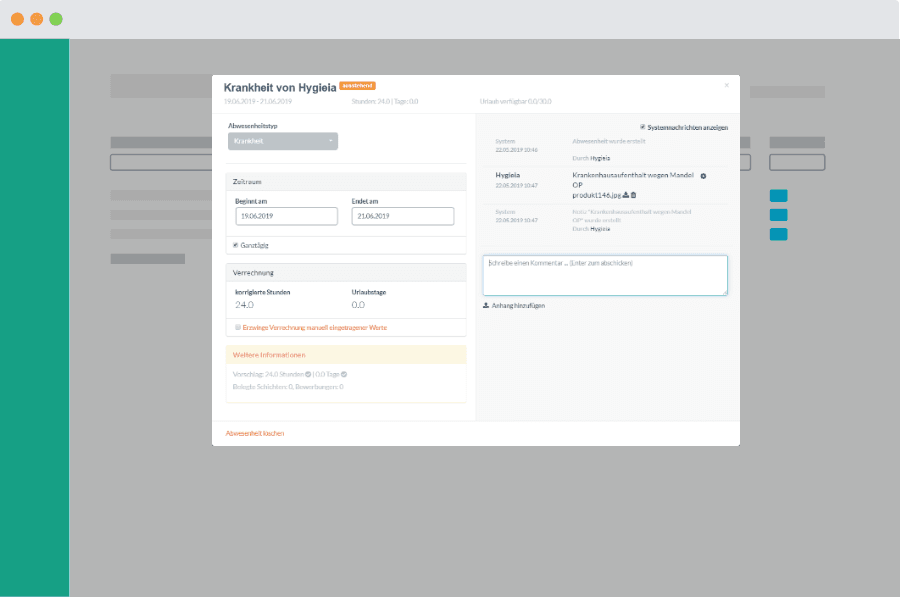Click the check icon after 0.0 Tage suggestion
The width and height of the screenshot is (900, 597).
coord(344,374)
